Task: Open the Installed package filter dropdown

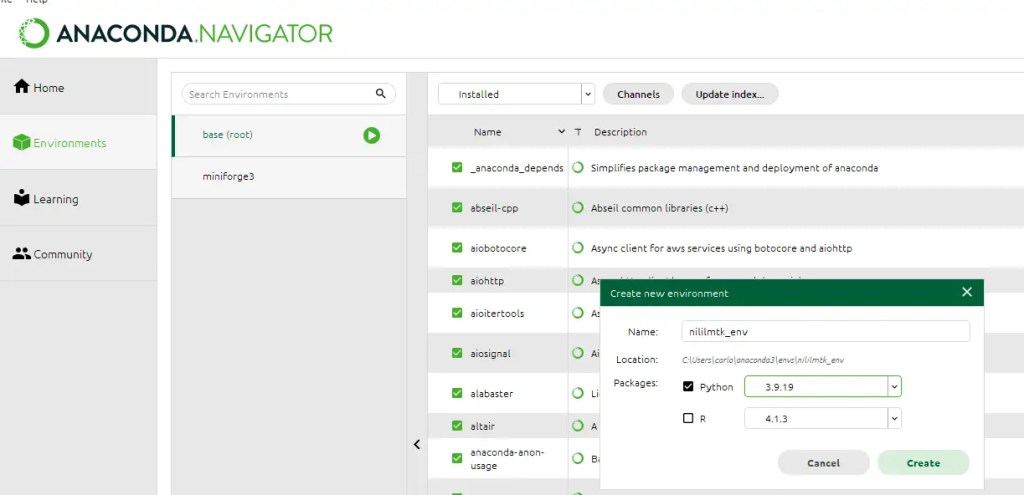Action: (587, 94)
